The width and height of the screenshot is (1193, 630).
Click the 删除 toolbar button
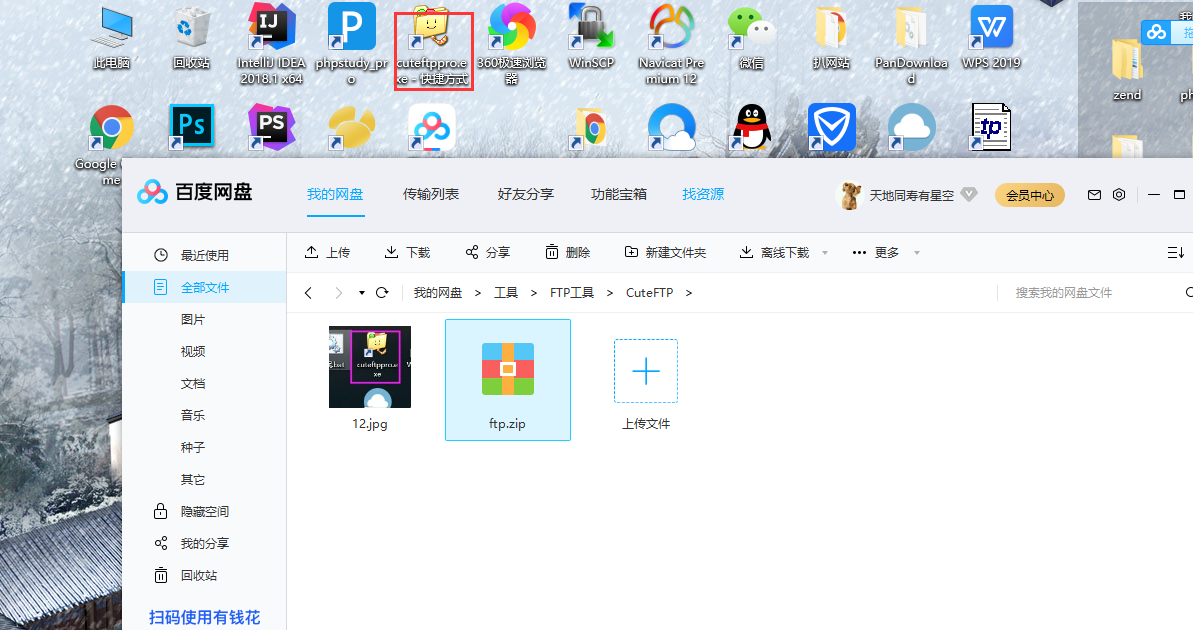click(x=568, y=253)
